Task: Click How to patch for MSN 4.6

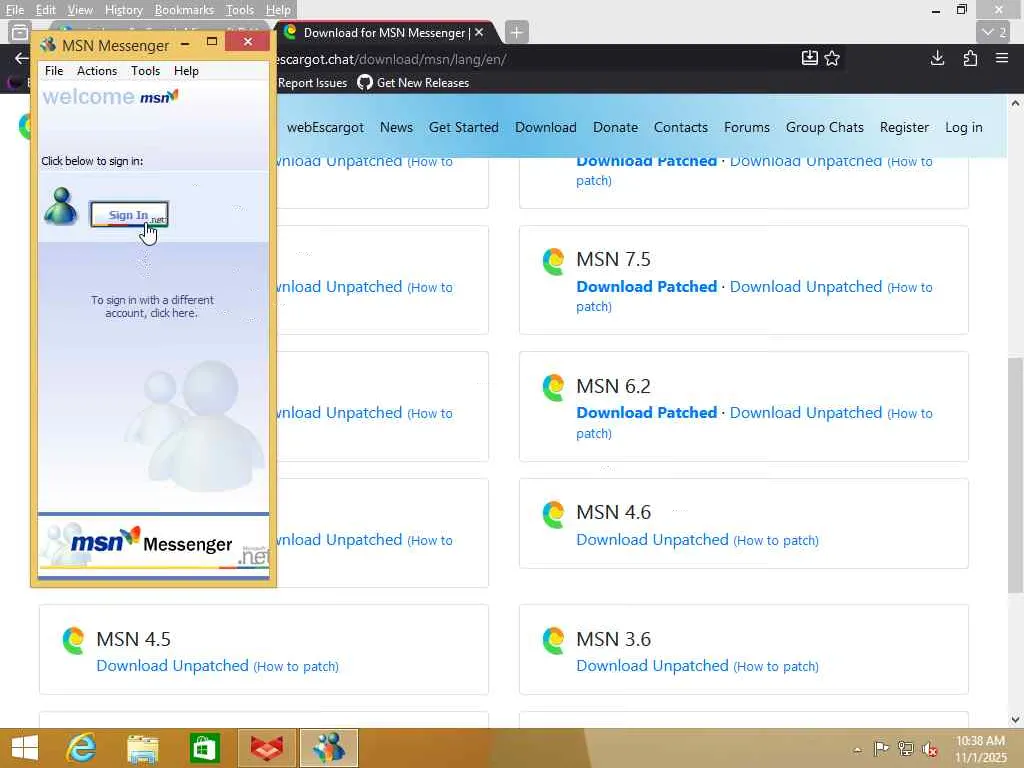Action: (x=776, y=540)
